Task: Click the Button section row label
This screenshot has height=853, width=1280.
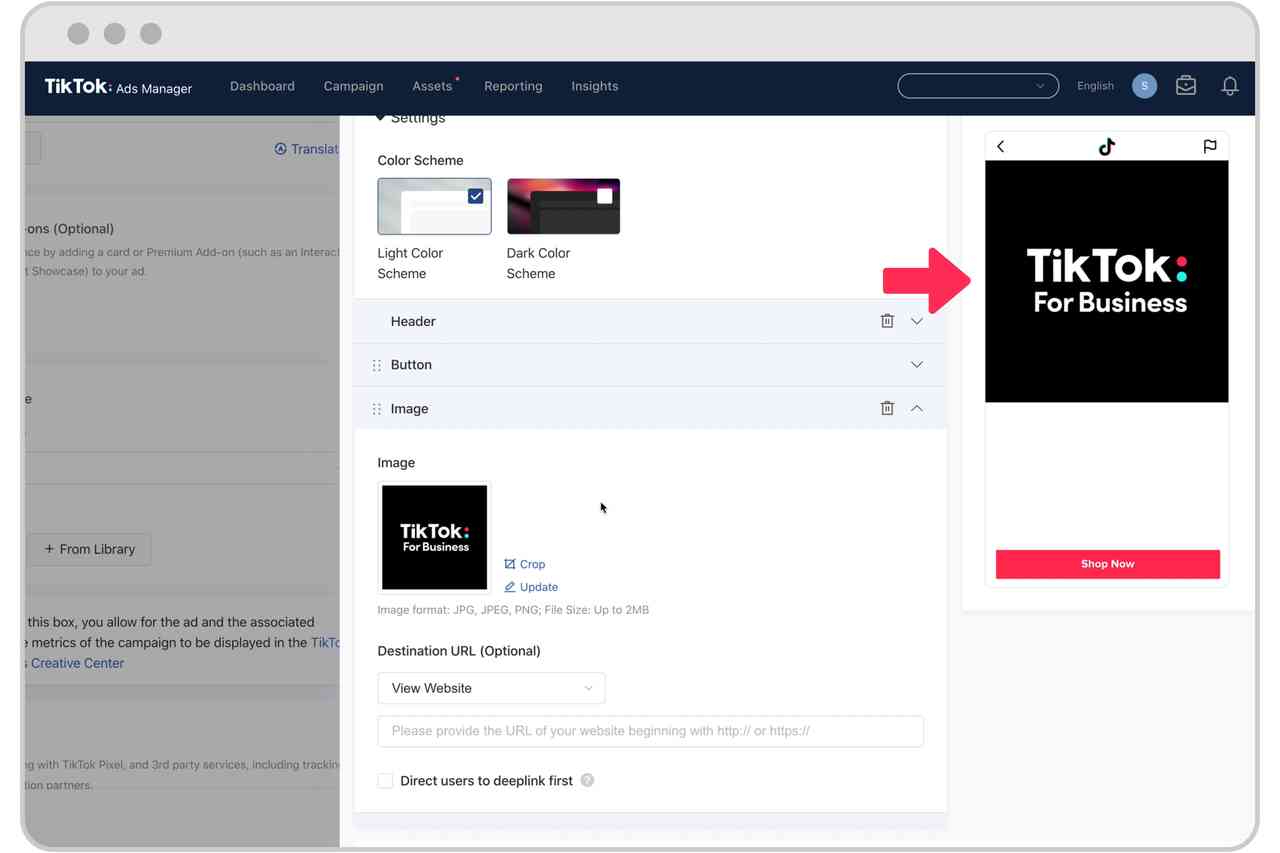Action: point(411,365)
